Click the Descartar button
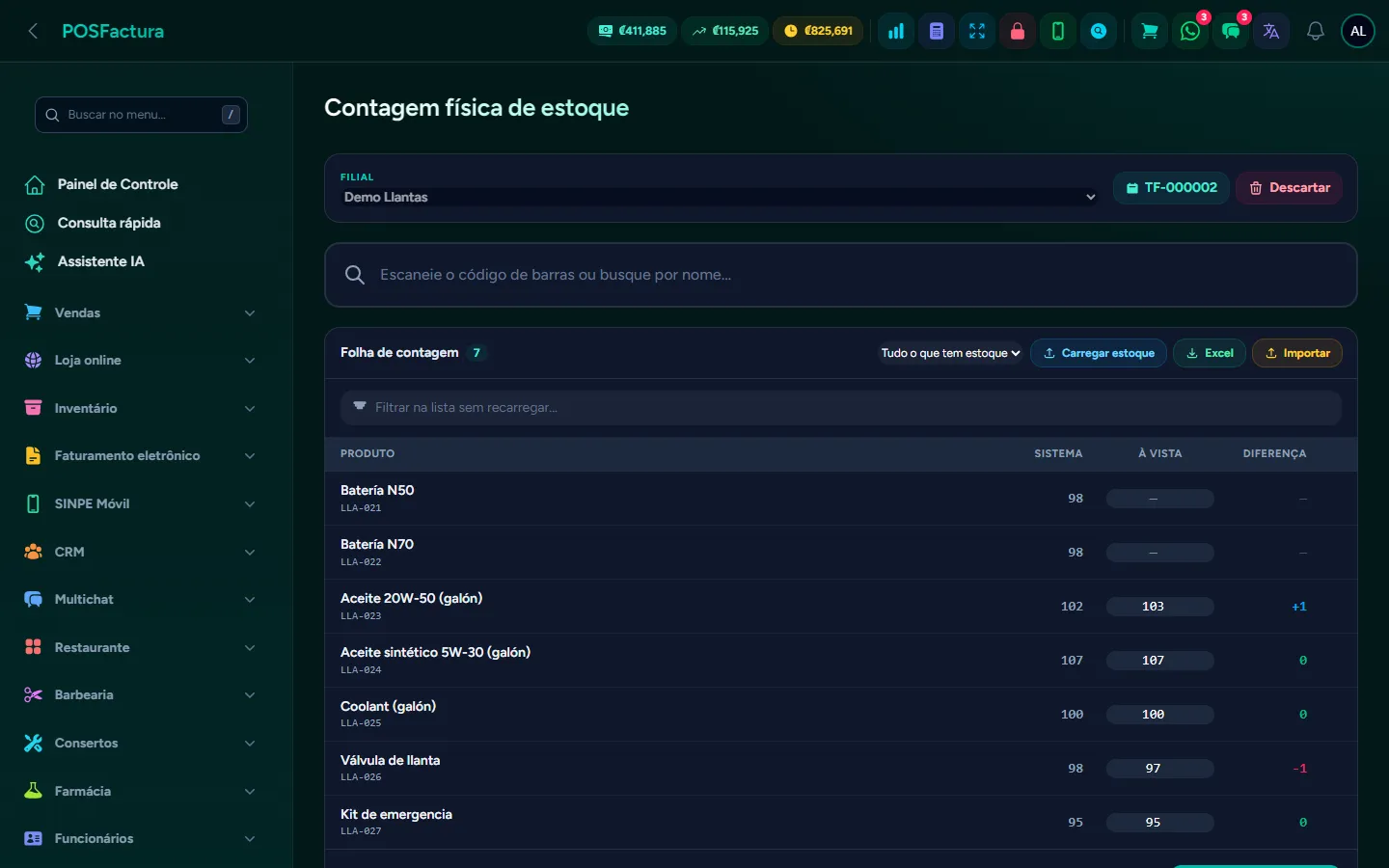This screenshot has width=1389, height=868. click(1290, 188)
